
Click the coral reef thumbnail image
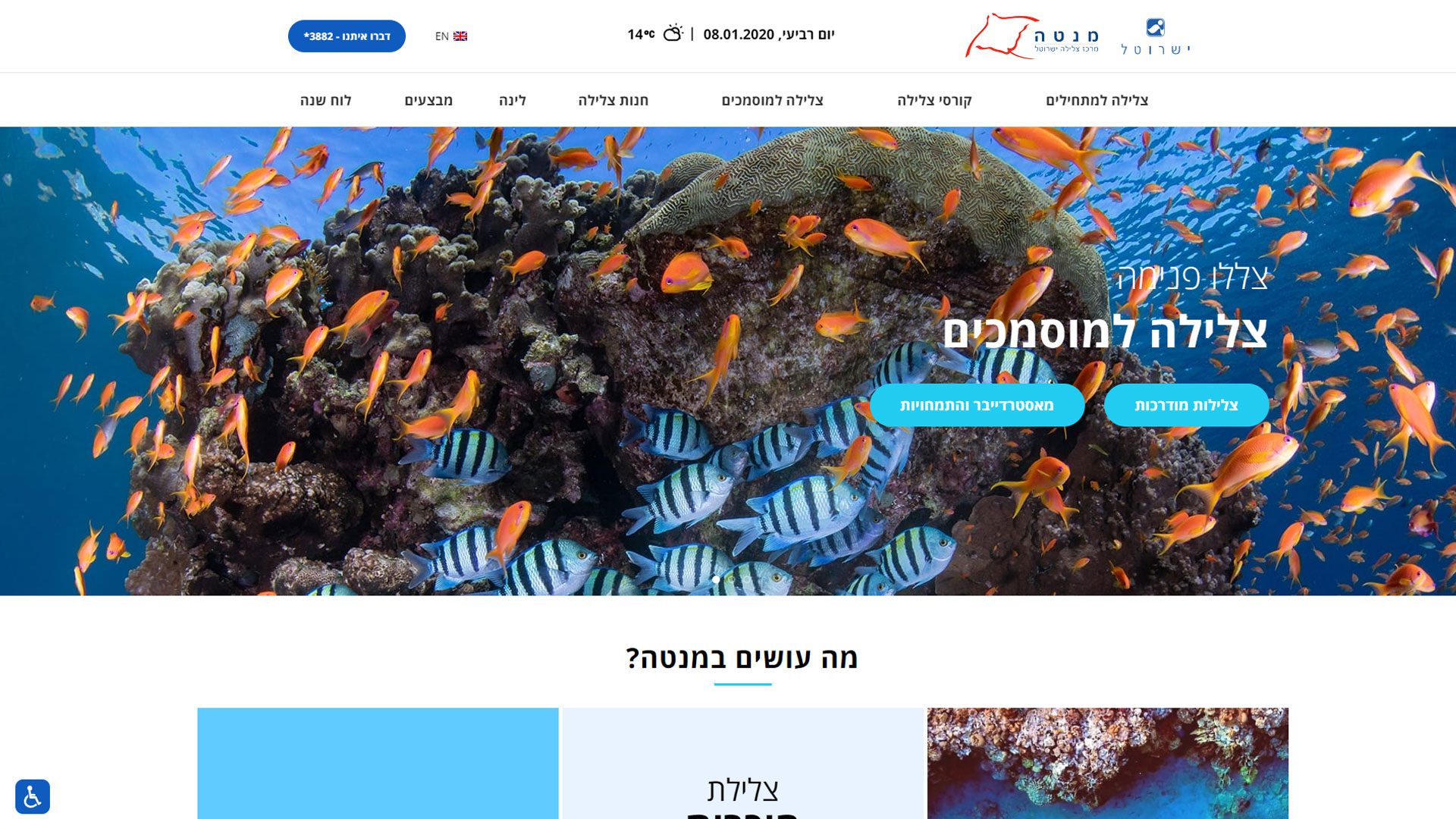(1107, 764)
